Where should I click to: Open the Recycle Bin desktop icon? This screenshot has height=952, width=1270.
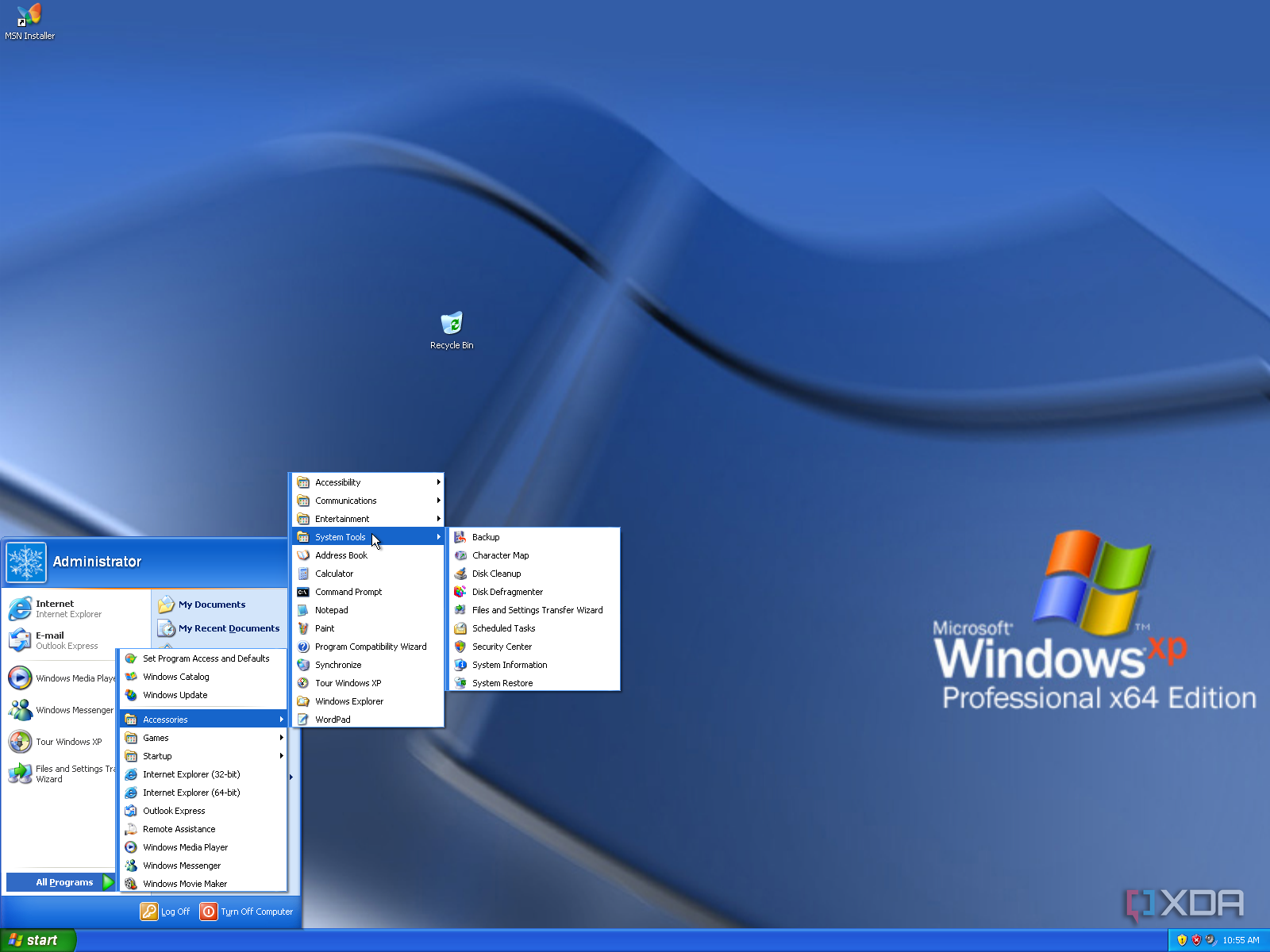[451, 324]
